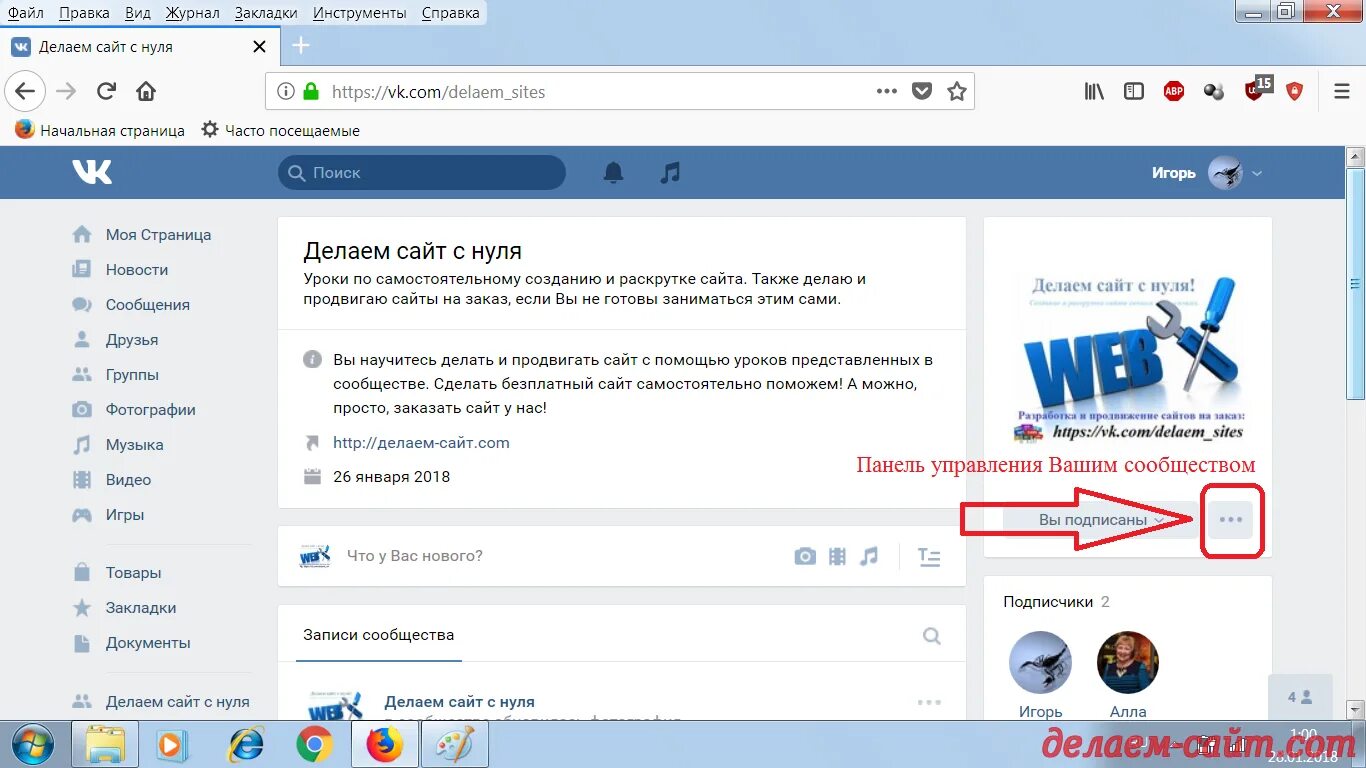Open VK notifications bell
Viewport: 1366px width, 768px height.
pos(613,173)
